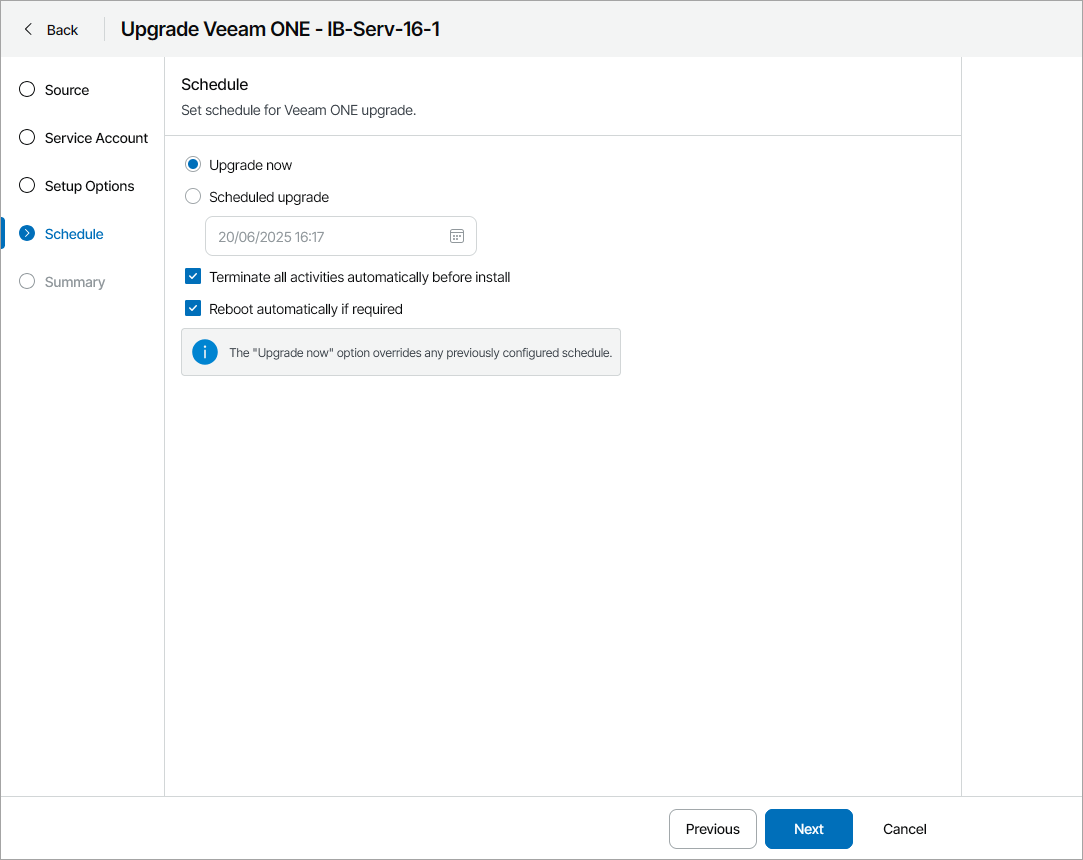Click the active Schedule step chevron icon

26,233
